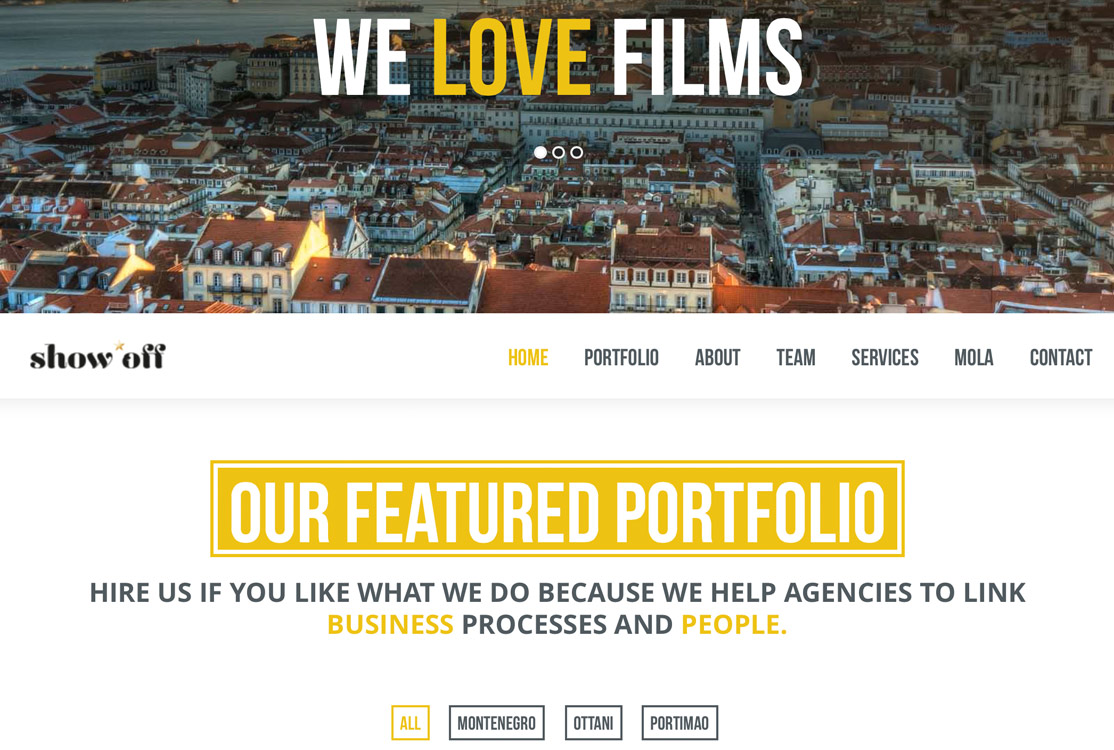Go to the Portfolio navigation link

(x=621, y=357)
